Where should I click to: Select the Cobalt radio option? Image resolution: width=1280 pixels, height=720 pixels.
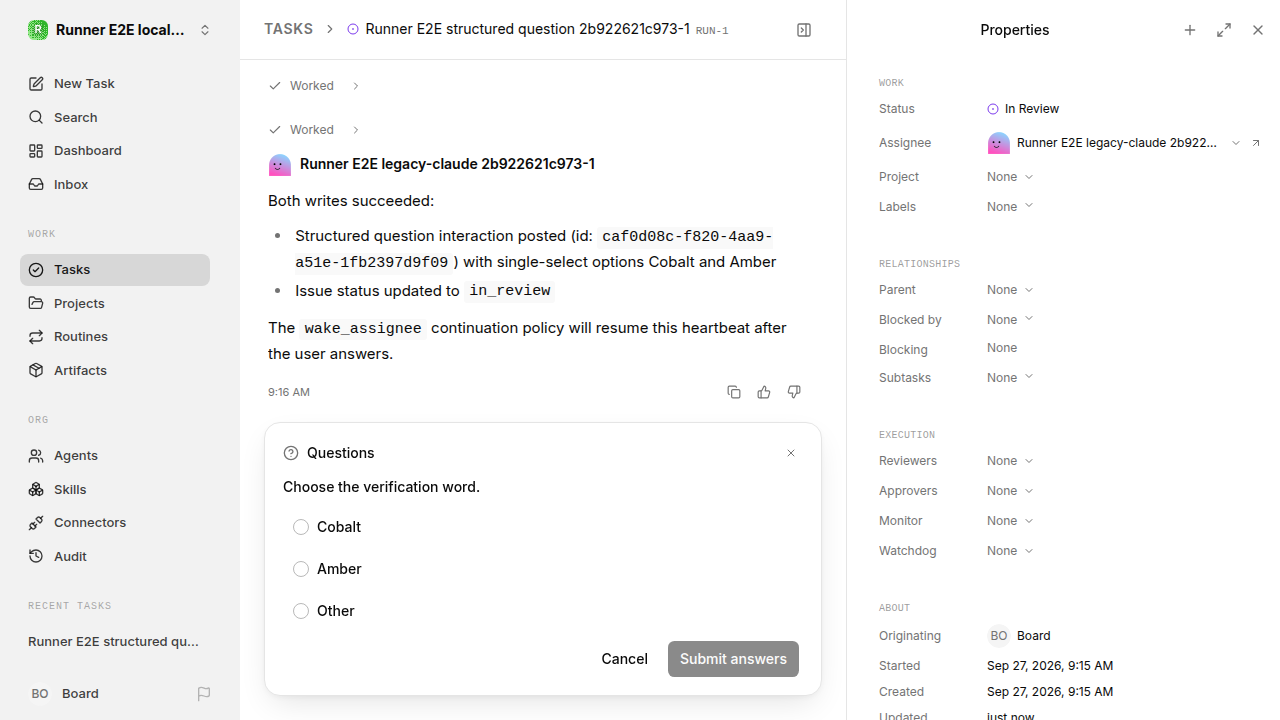pyautogui.click(x=301, y=527)
